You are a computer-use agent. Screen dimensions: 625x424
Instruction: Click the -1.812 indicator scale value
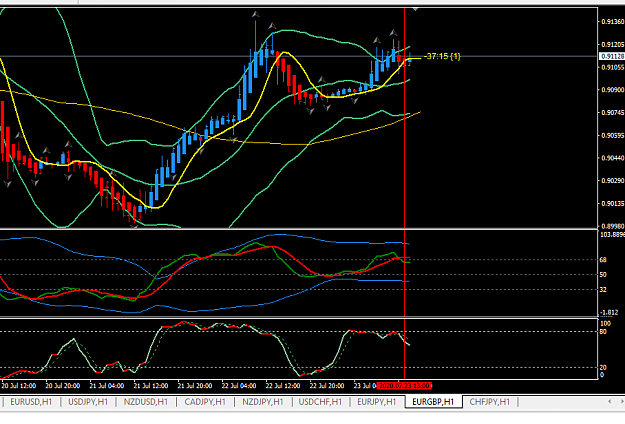610,312
